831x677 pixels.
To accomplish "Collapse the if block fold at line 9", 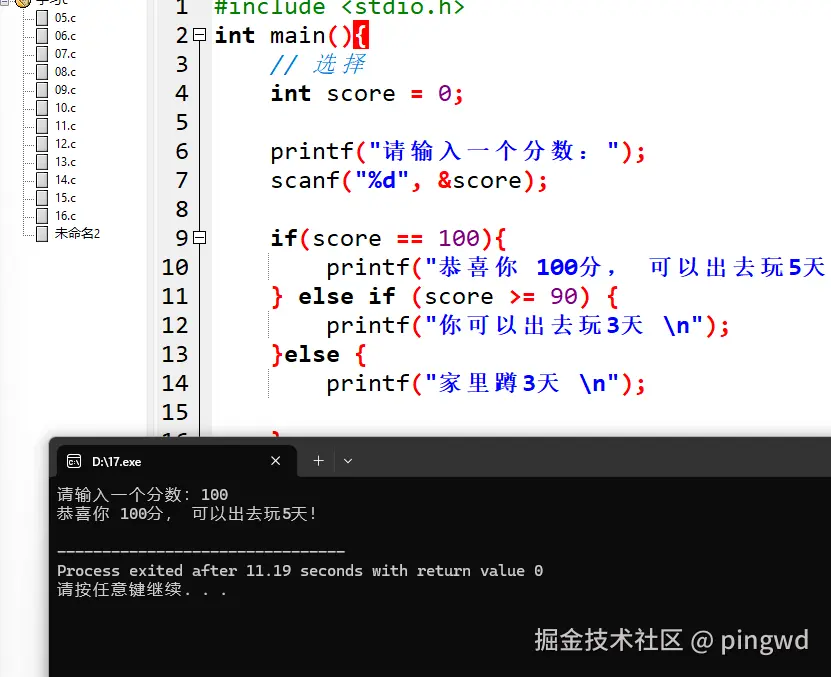I will tap(199, 238).
